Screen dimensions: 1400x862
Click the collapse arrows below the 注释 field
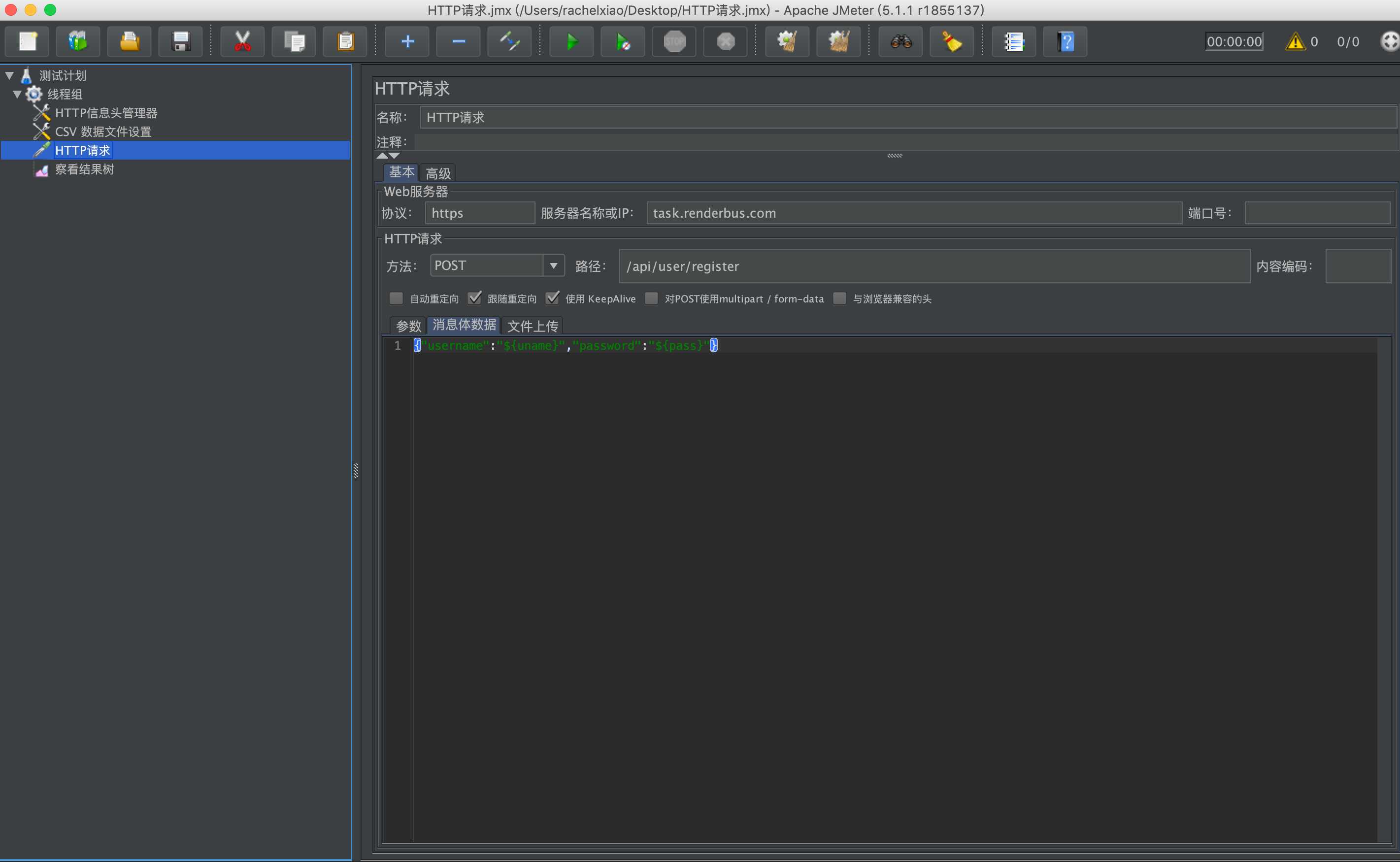click(x=388, y=156)
